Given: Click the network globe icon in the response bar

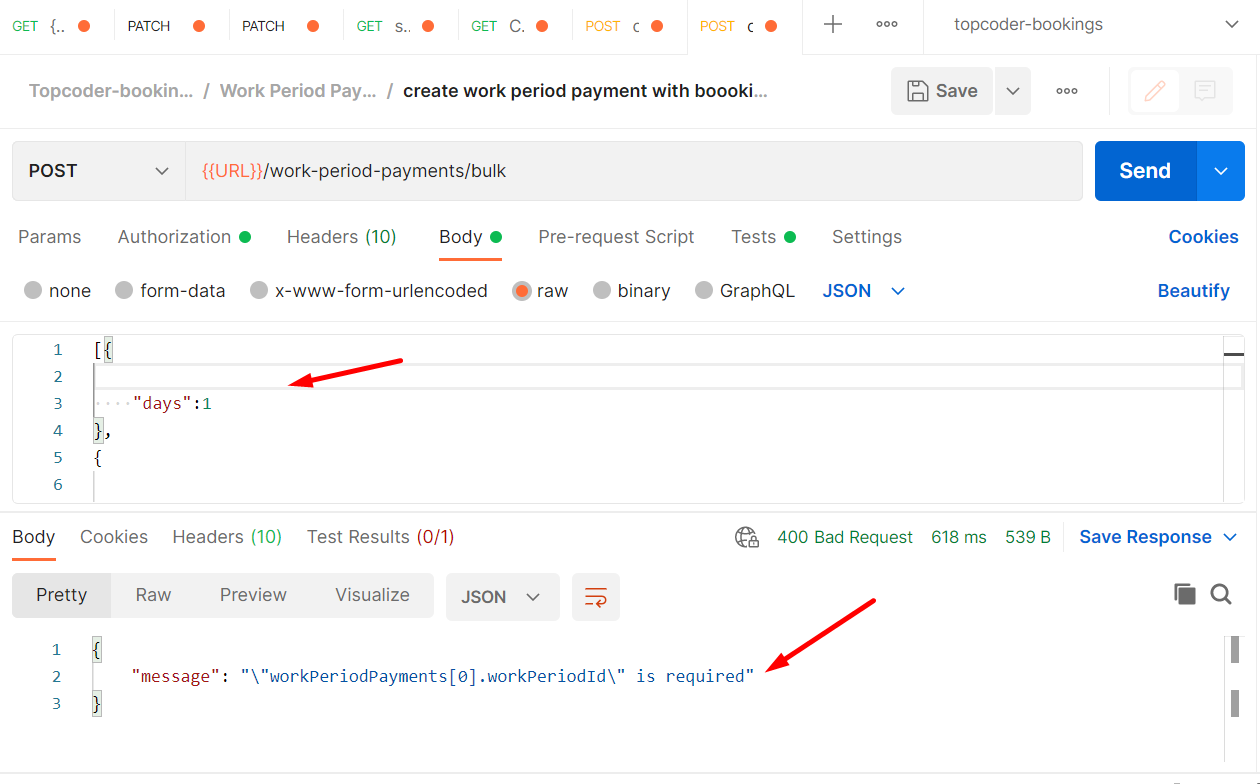Looking at the screenshot, I should [x=747, y=536].
